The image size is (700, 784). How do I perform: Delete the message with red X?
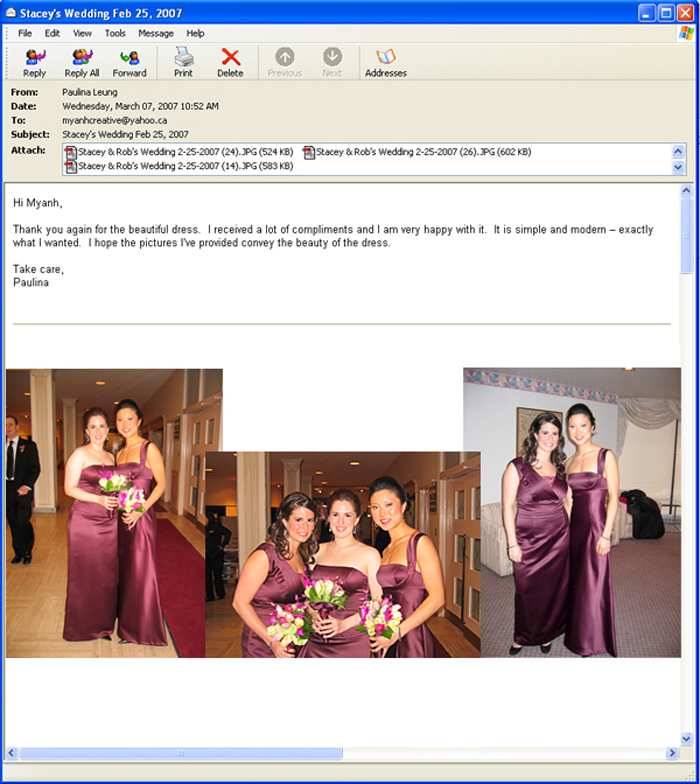pos(230,57)
